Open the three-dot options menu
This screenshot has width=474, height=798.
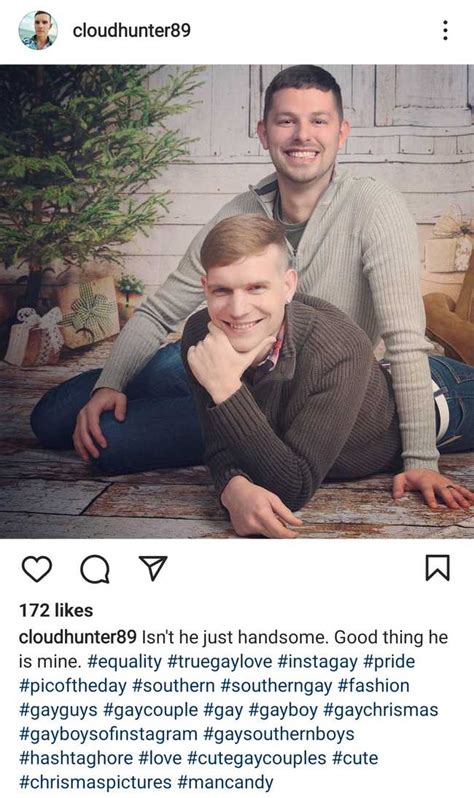point(445,31)
